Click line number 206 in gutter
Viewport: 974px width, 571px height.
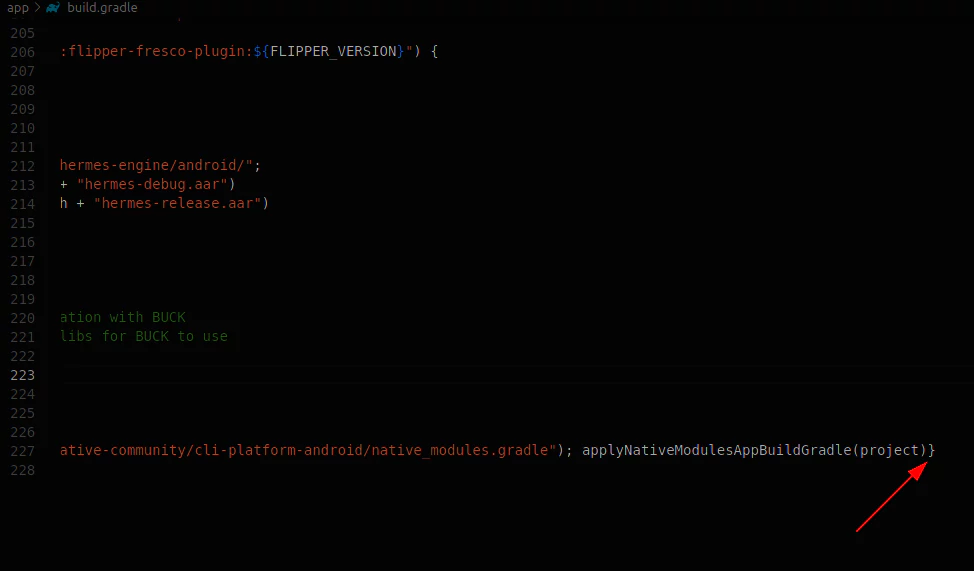(x=23, y=52)
